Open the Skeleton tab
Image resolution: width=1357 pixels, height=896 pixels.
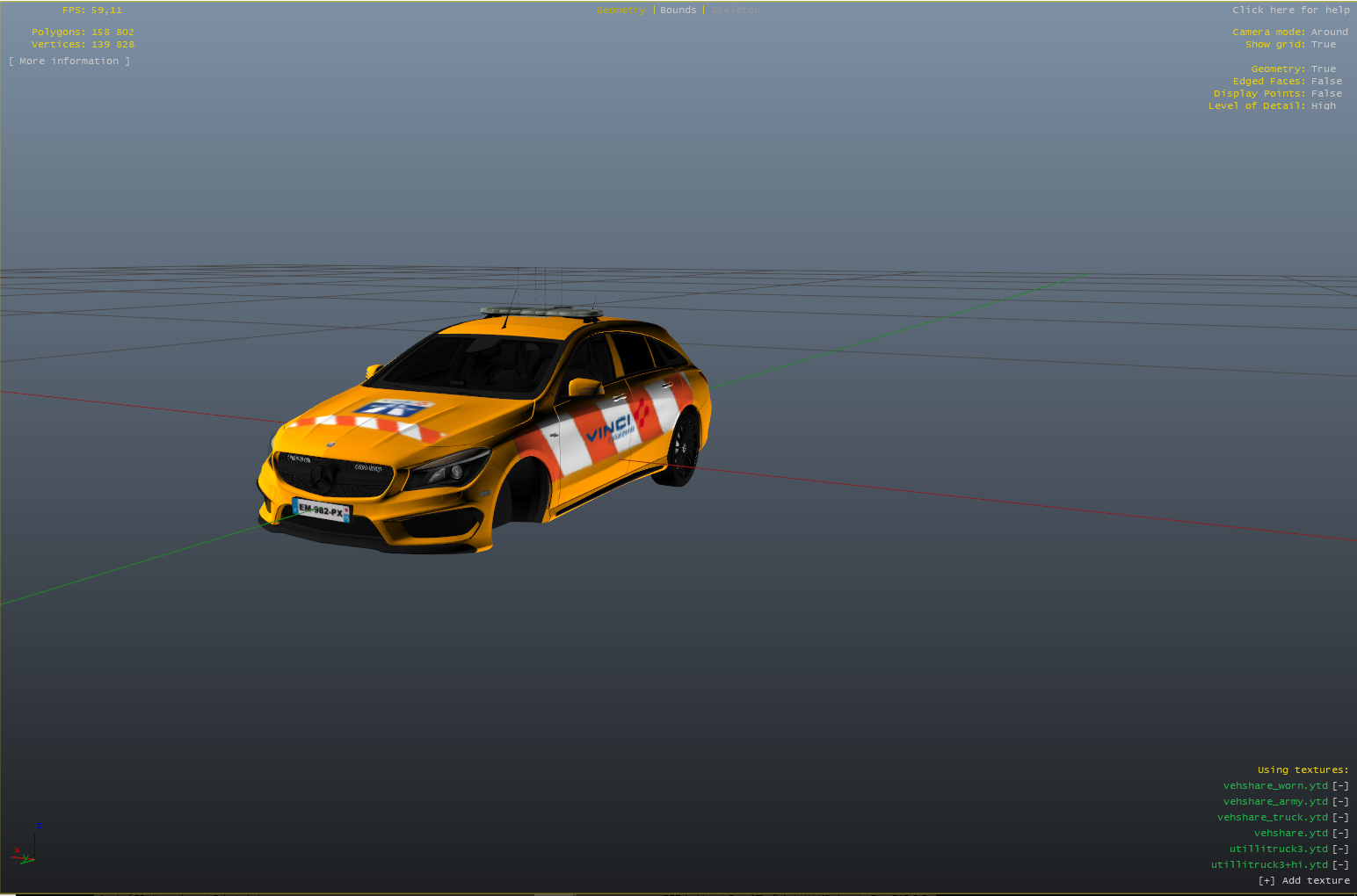pyautogui.click(x=736, y=11)
